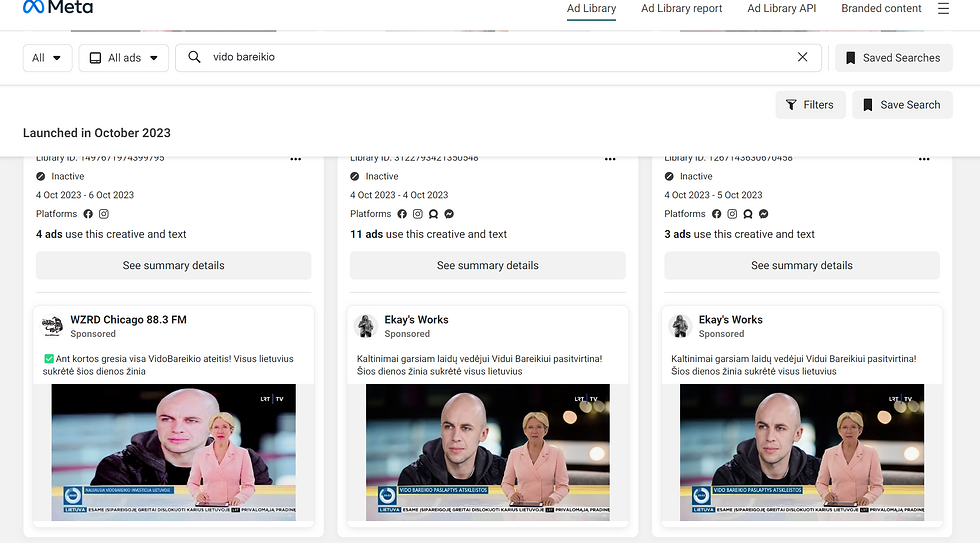The image size is (980, 543).
Task: Click the date '4 Oct 2023 - 6 Oct 2023'
Action: coord(85,195)
